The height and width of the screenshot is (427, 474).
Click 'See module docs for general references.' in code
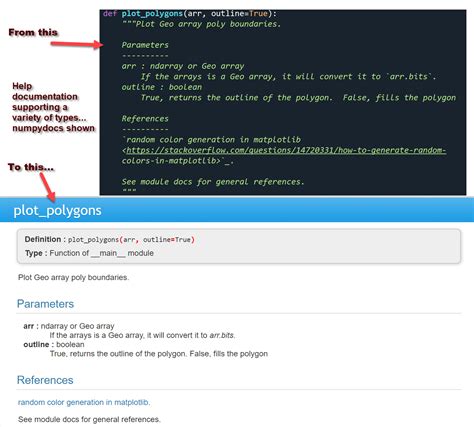(213, 182)
